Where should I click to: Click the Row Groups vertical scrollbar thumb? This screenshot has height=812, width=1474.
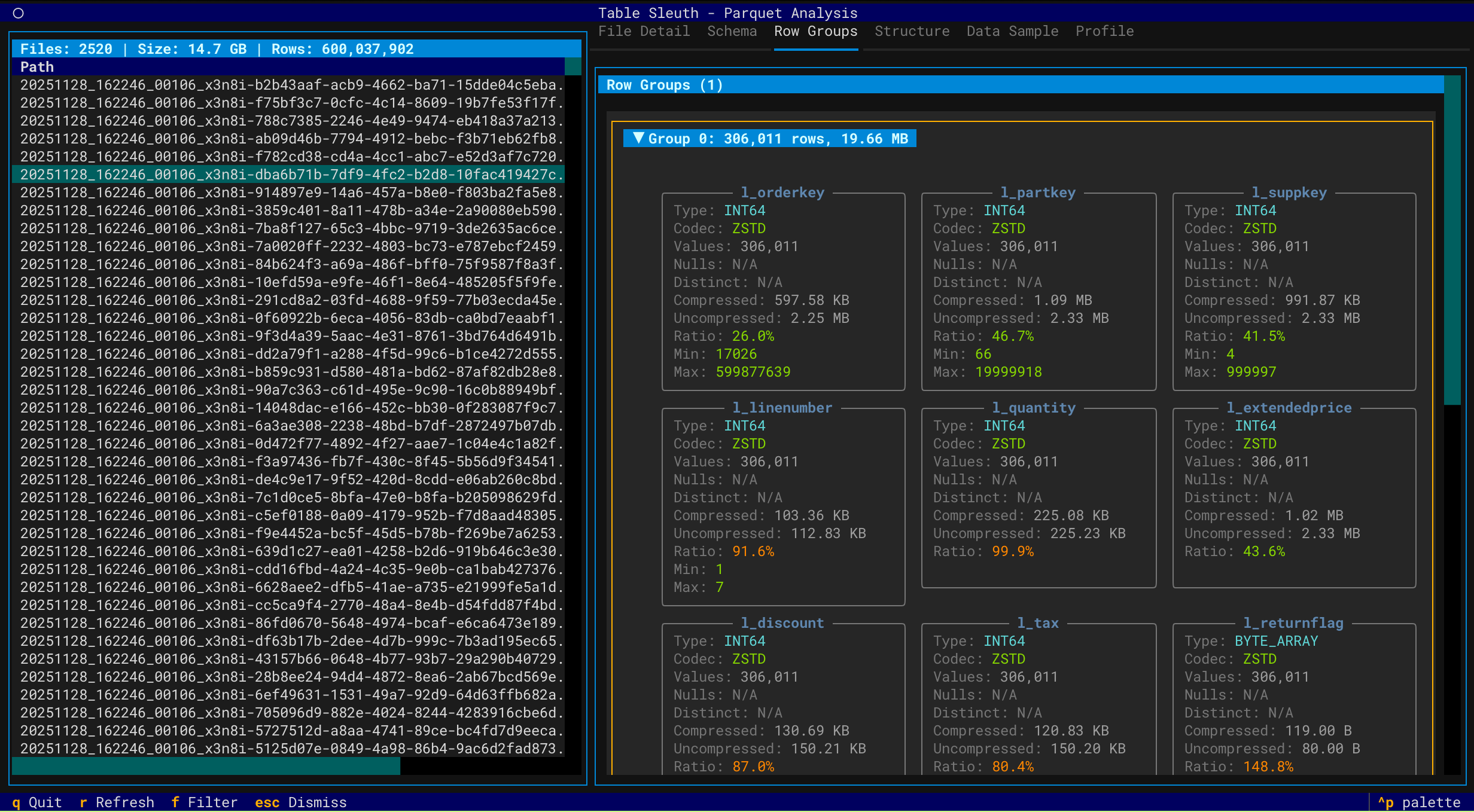coord(1452,239)
